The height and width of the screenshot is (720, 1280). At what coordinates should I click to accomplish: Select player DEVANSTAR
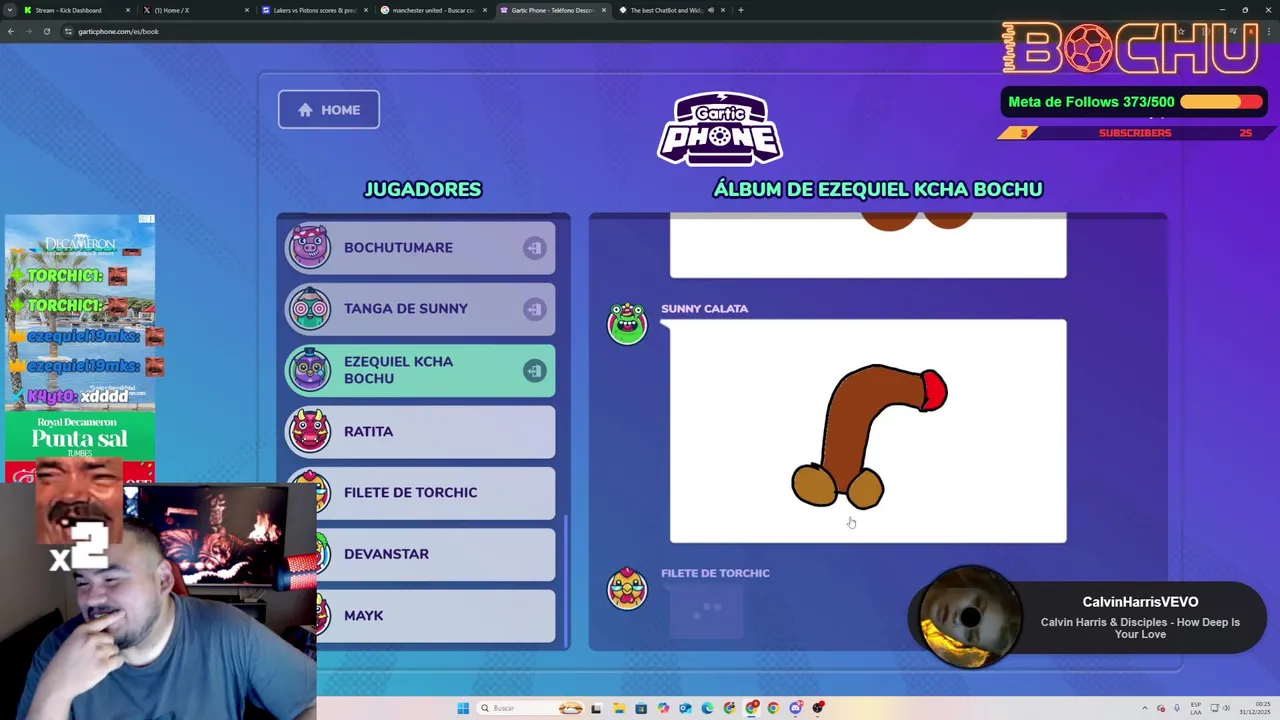pos(421,554)
